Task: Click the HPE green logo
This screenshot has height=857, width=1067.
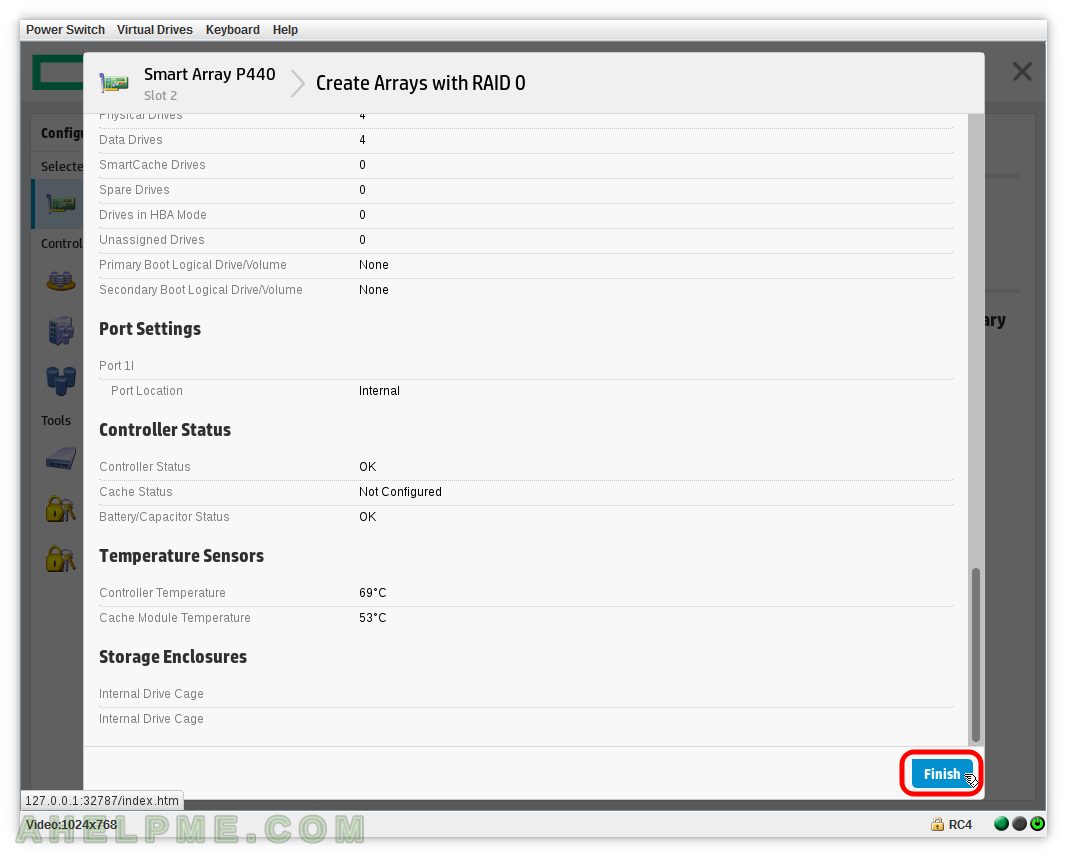Action: [x=58, y=72]
